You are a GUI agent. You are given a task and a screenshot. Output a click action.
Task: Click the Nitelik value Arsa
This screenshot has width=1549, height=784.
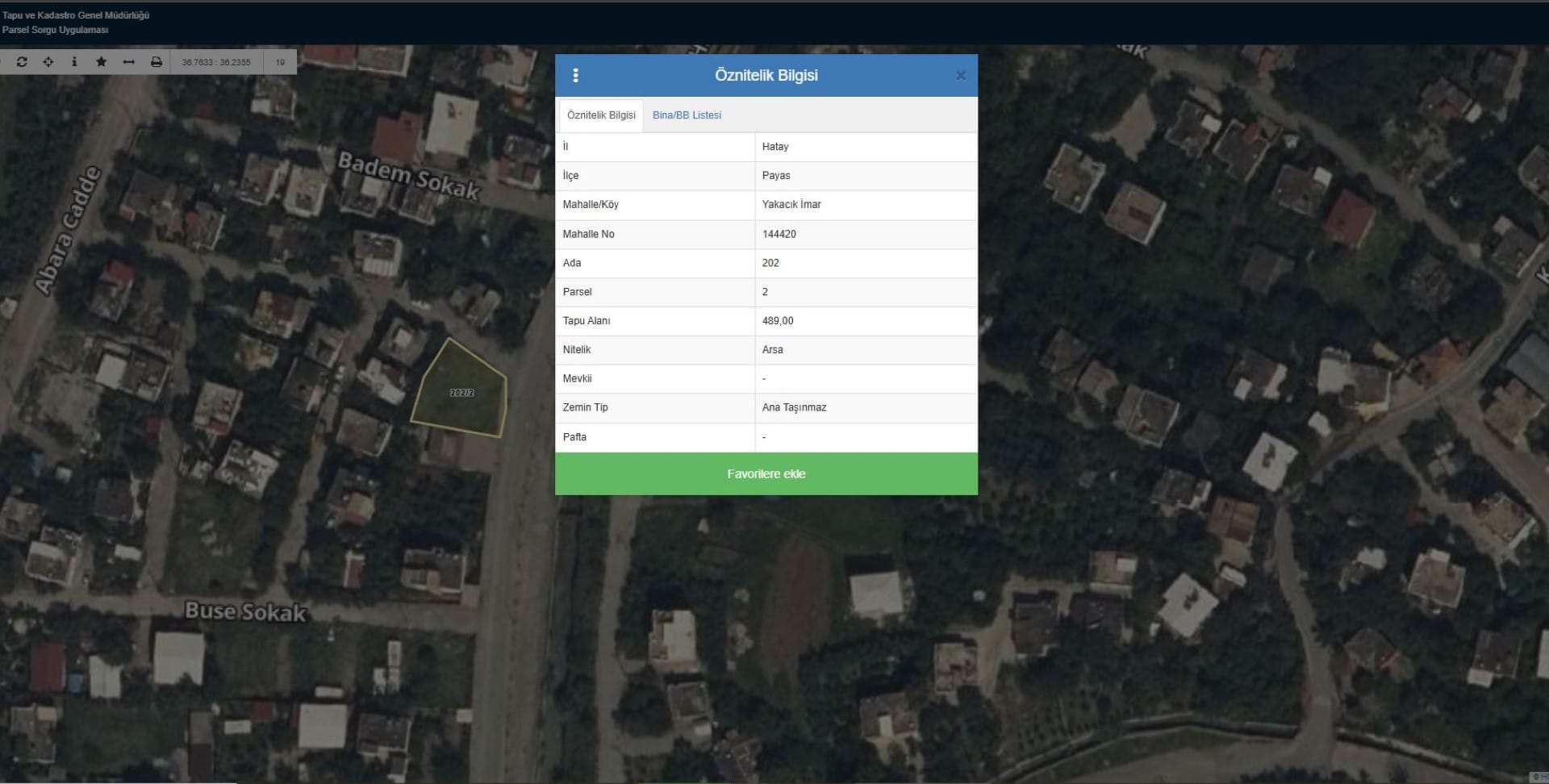(x=772, y=350)
